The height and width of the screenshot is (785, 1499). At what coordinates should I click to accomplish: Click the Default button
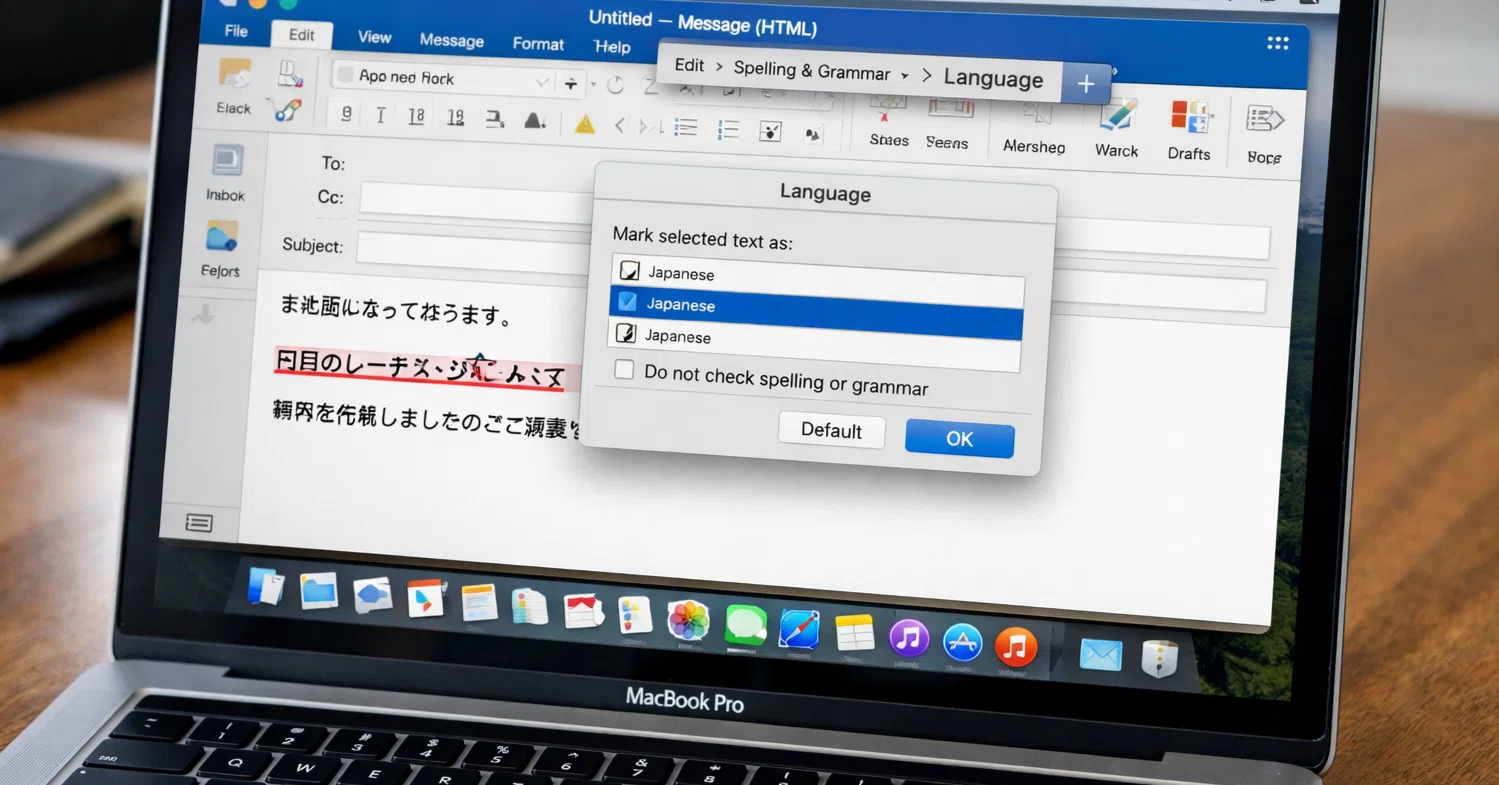coord(831,431)
